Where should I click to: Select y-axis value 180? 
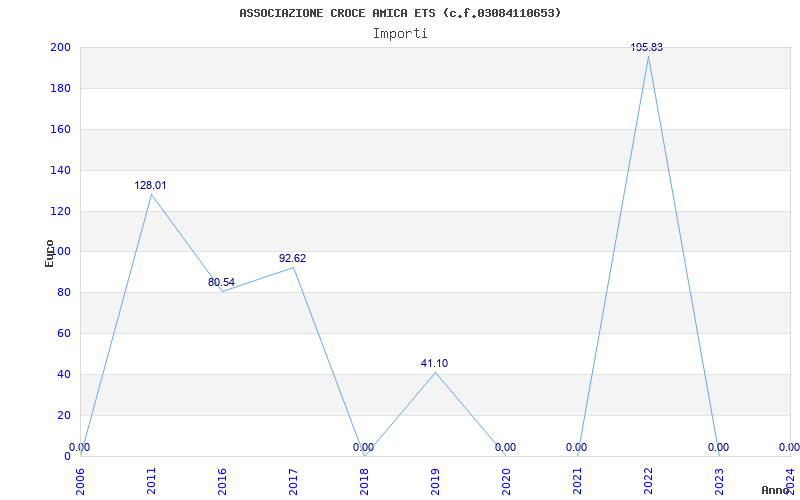point(60,88)
